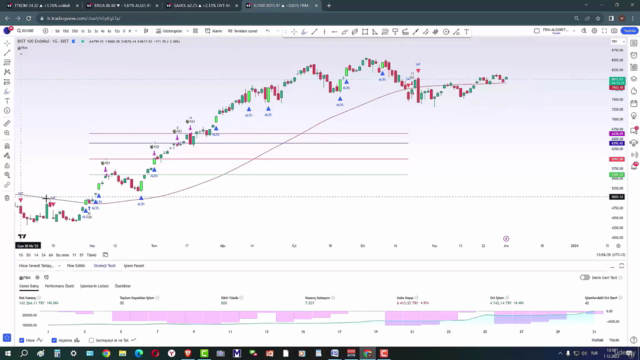640x360 pixels.
Task: Select the Mutlak display option
Action: [x=597, y=340]
